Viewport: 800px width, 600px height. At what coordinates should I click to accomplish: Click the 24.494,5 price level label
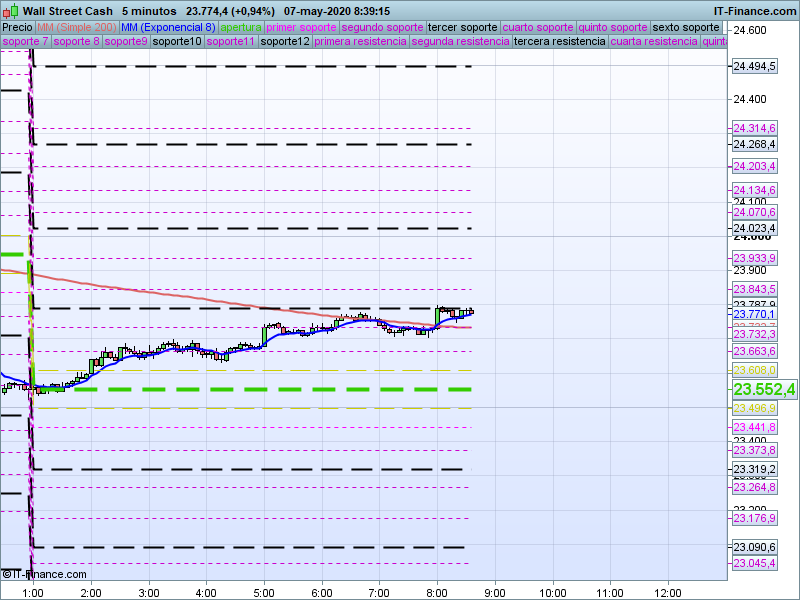pos(754,66)
